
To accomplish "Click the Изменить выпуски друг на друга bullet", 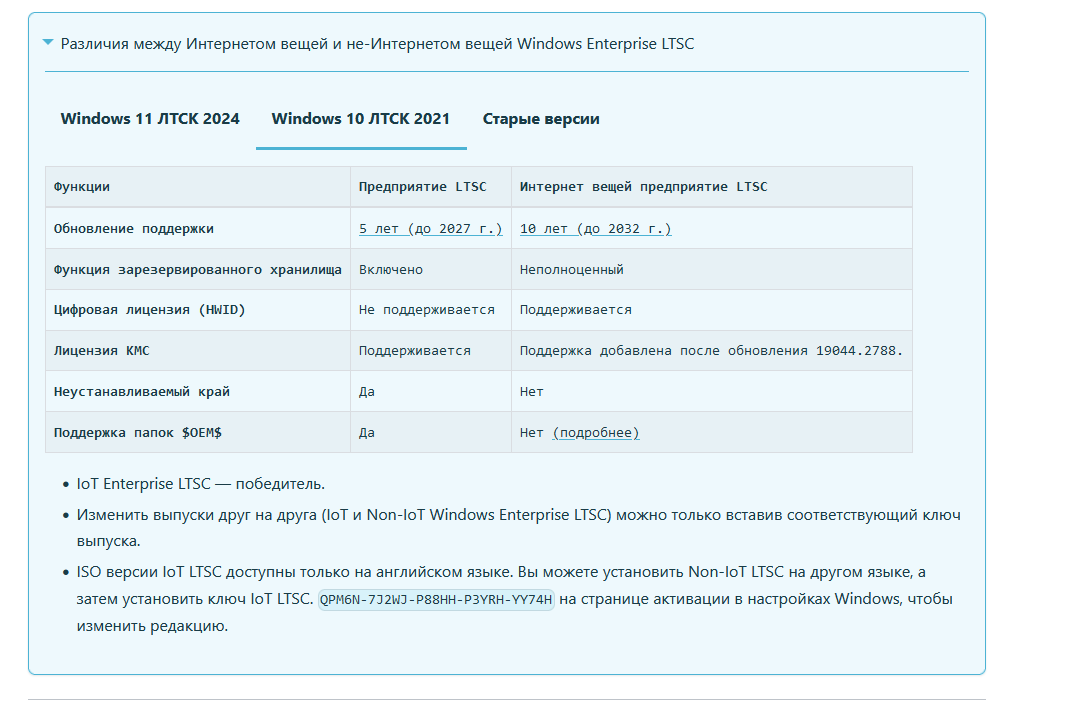I will click(518, 527).
